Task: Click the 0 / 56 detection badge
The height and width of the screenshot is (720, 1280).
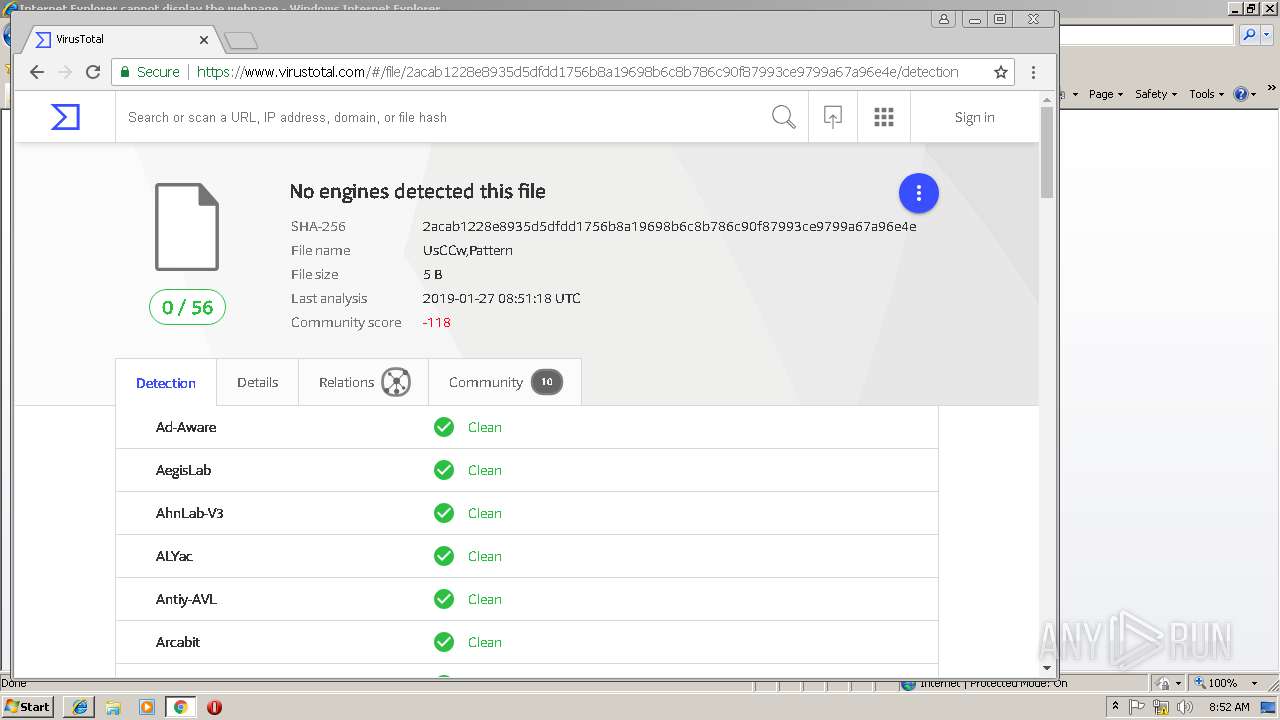Action: tap(188, 307)
